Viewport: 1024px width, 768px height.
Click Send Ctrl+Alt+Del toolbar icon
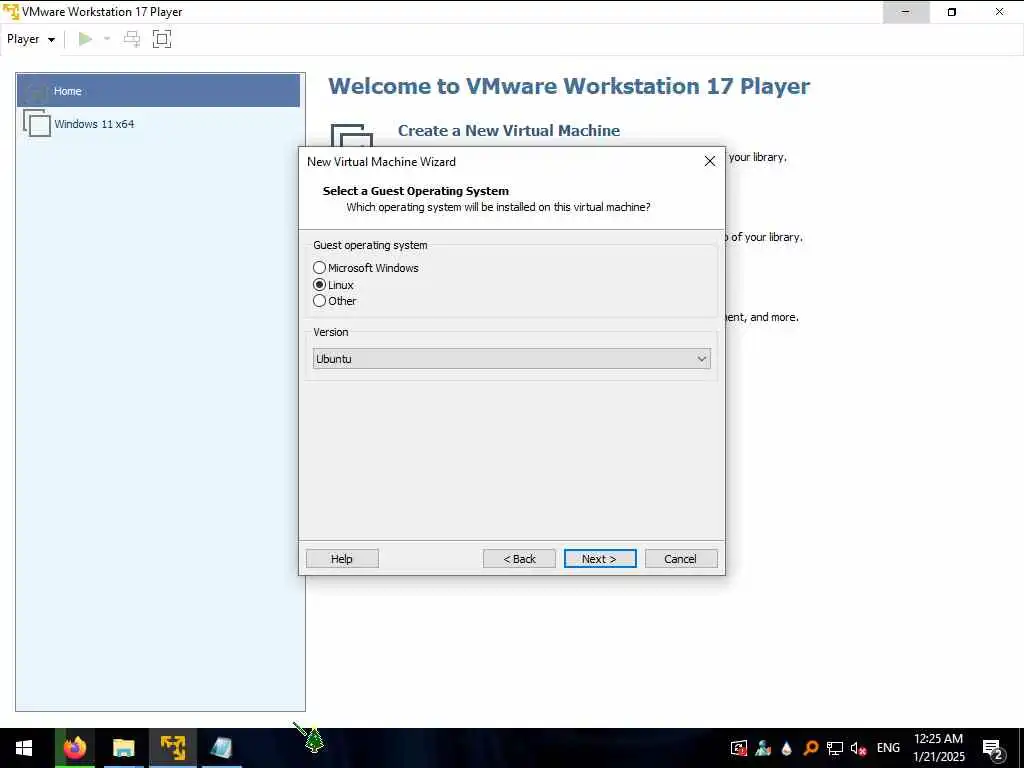click(132, 39)
